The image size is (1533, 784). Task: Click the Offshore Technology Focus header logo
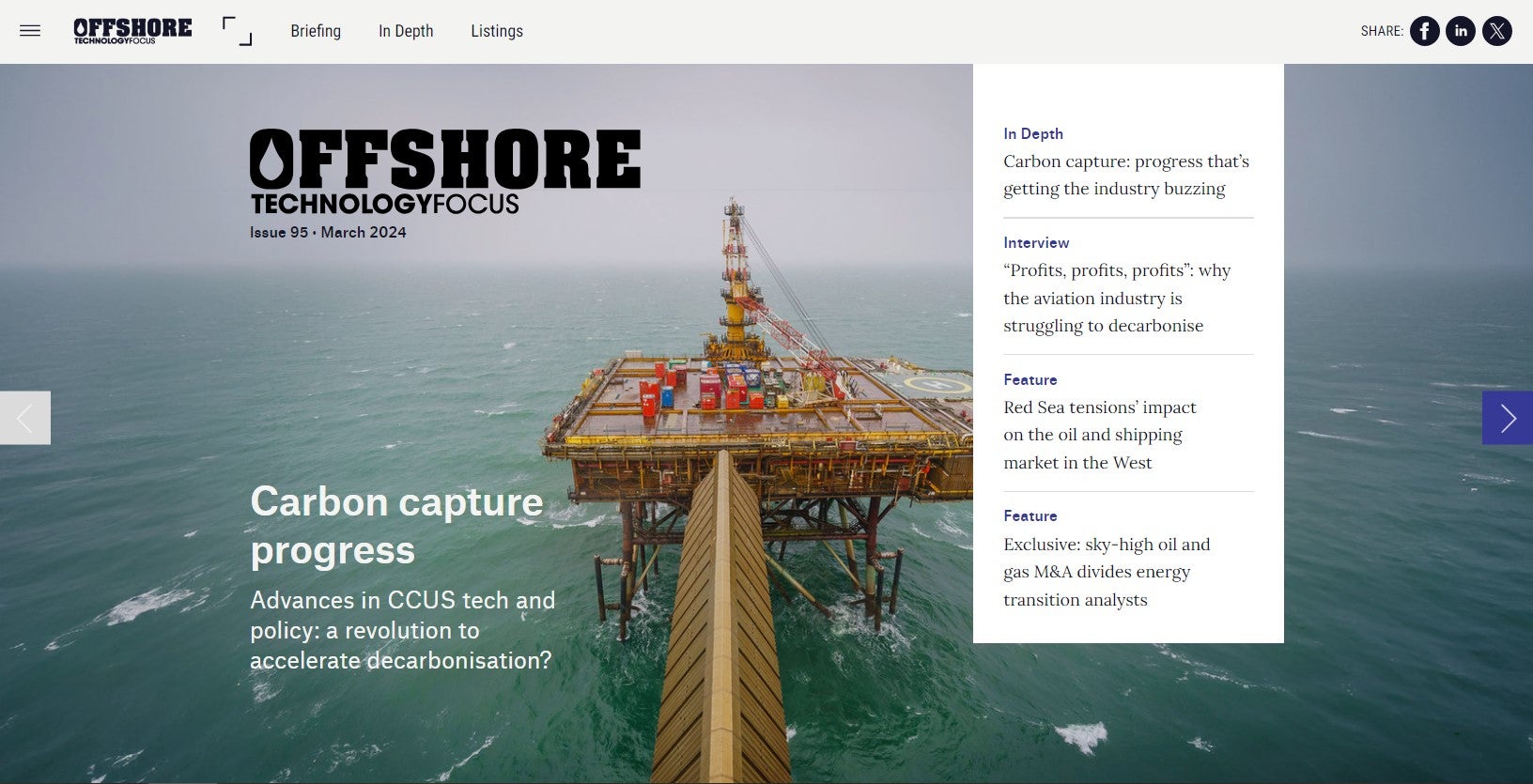[132, 31]
